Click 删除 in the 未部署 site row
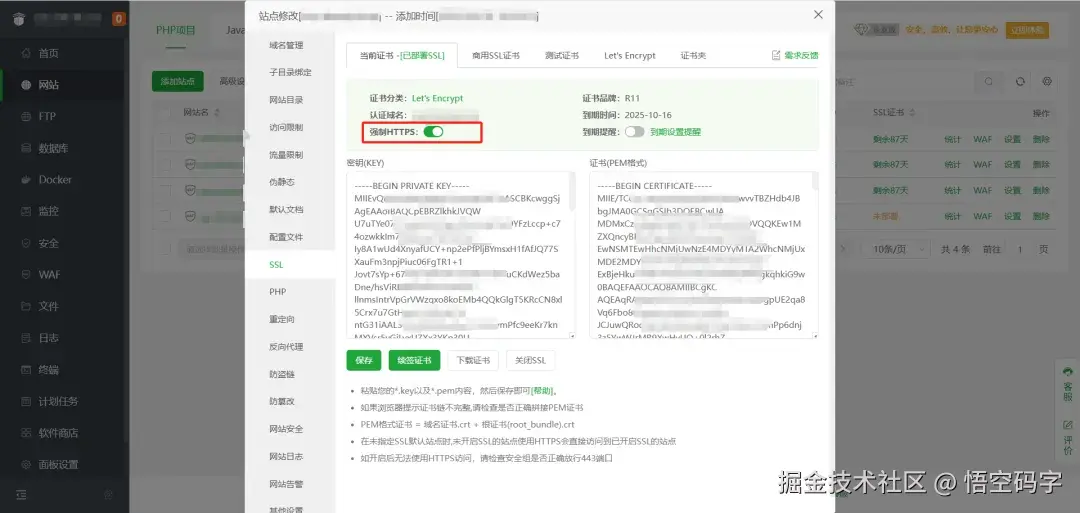The image size is (1080, 513). tap(1041, 216)
